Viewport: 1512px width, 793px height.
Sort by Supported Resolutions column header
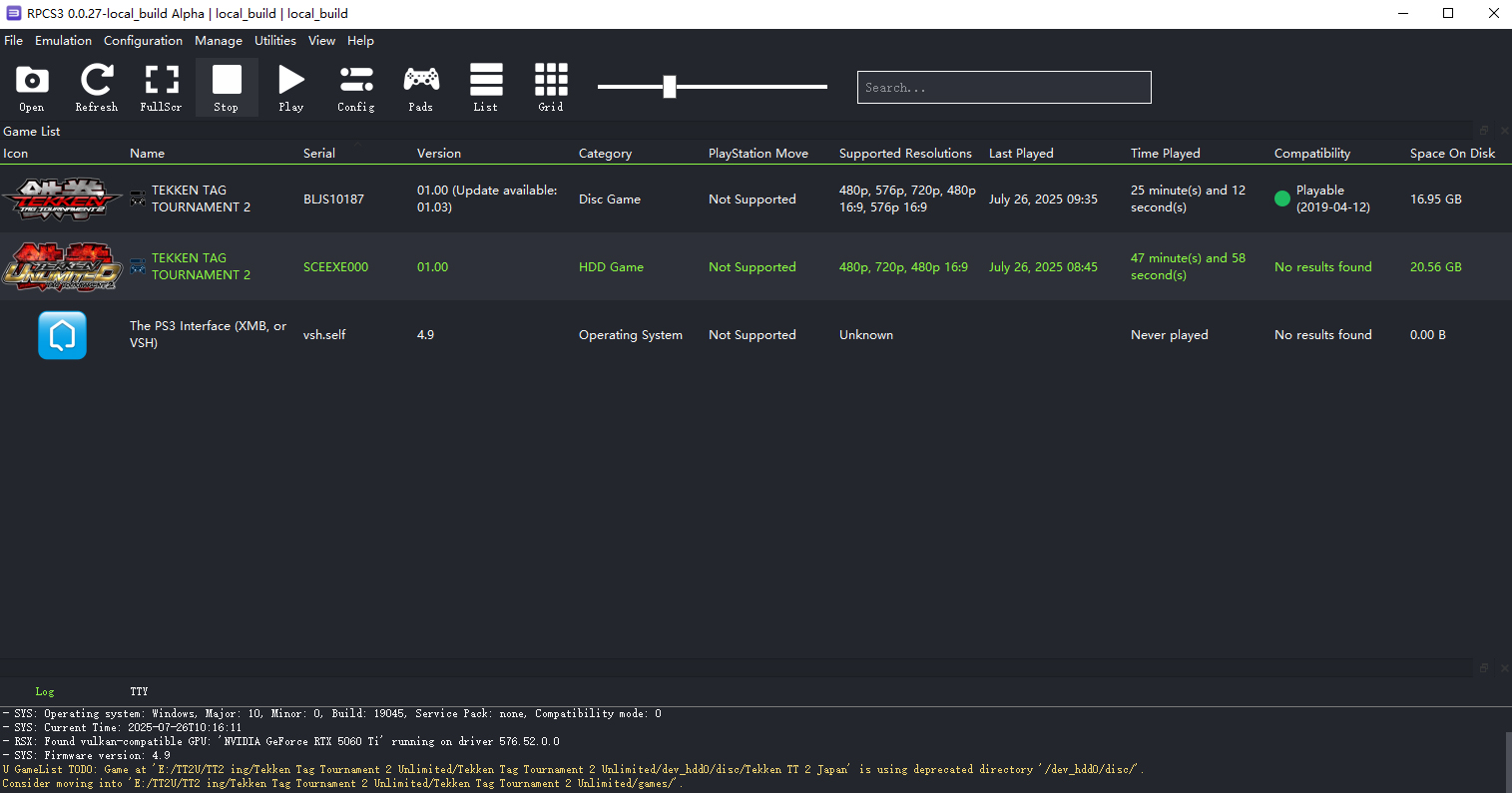(x=905, y=153)
